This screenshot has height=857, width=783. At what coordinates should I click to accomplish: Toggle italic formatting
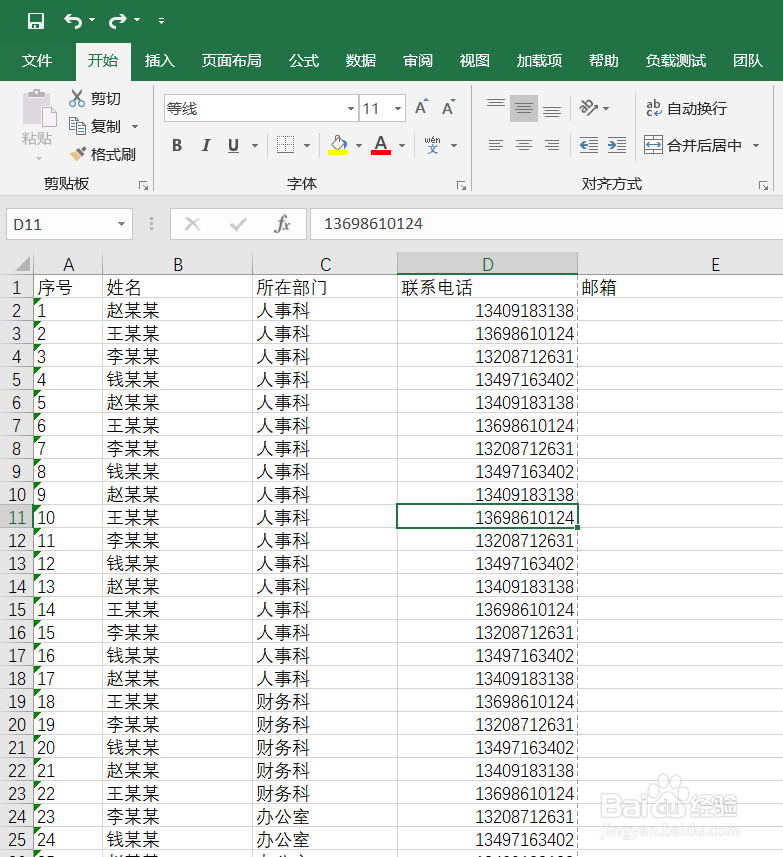point(205,145)
